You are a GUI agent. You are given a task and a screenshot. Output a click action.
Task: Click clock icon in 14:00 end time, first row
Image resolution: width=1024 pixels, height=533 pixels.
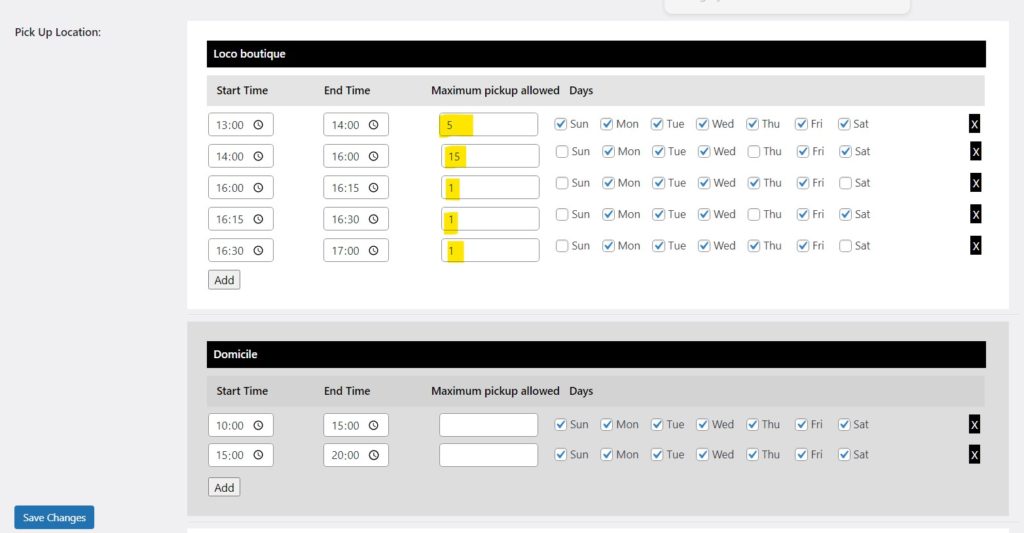click(374, 125)
